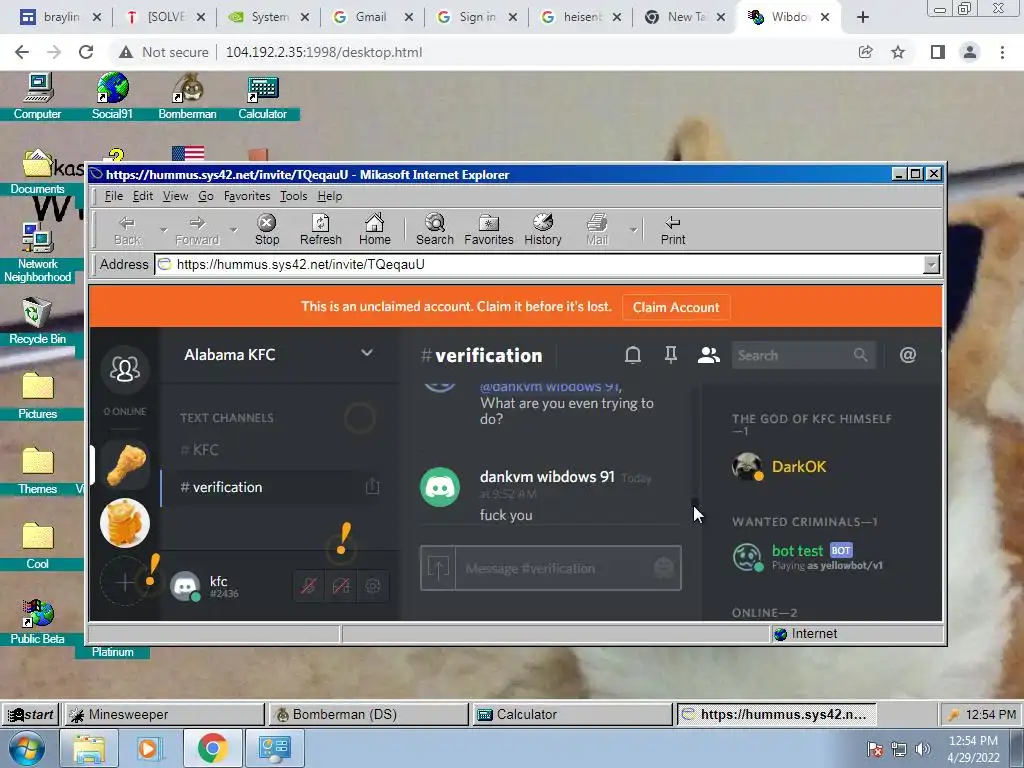Viewport: 1024px width, 768px height.
Task: Open the Favorites toolbar button
Action: pyautogui.click(x=488, y=230)
